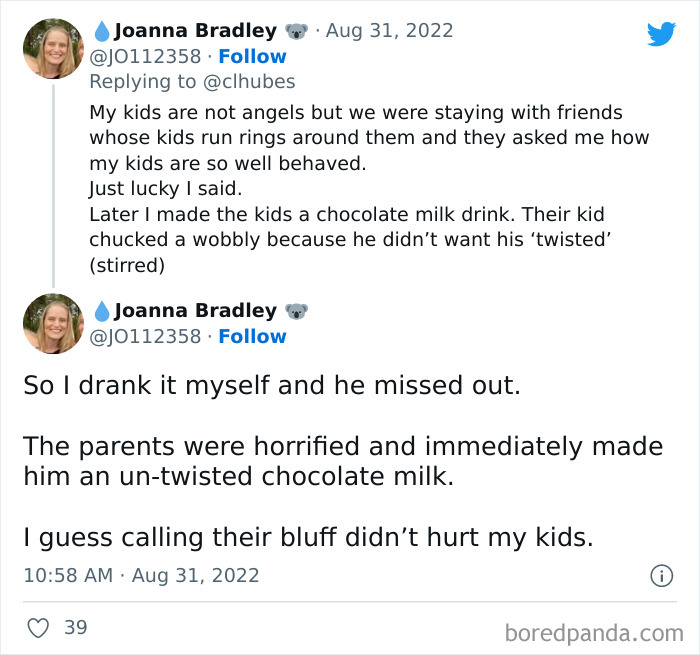Viewport: 700px width, 655px height.
Task: Click the koala emoji in the top tweet
Action: [x=297, y=31]
